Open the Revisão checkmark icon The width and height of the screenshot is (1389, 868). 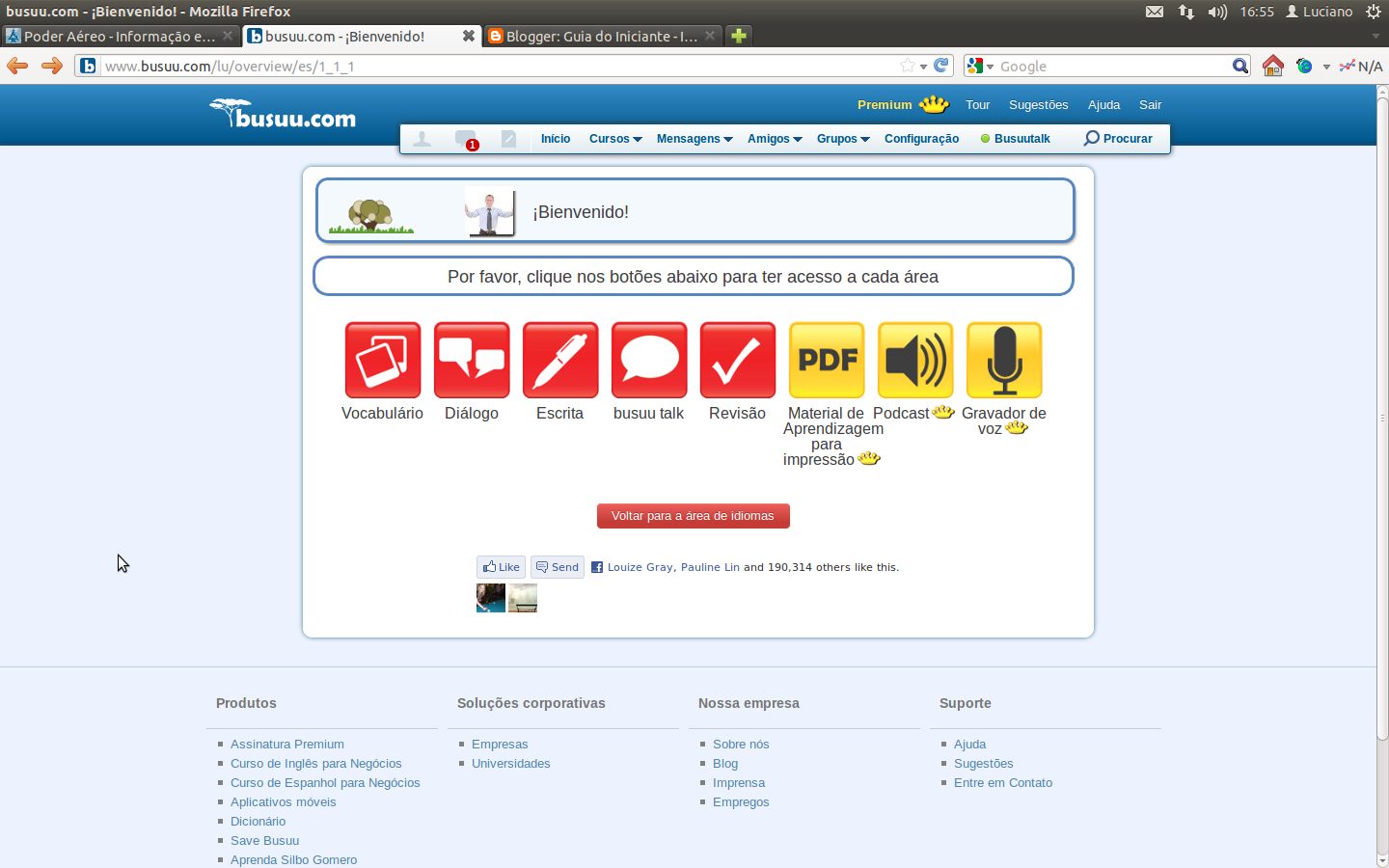click(738, 360)
